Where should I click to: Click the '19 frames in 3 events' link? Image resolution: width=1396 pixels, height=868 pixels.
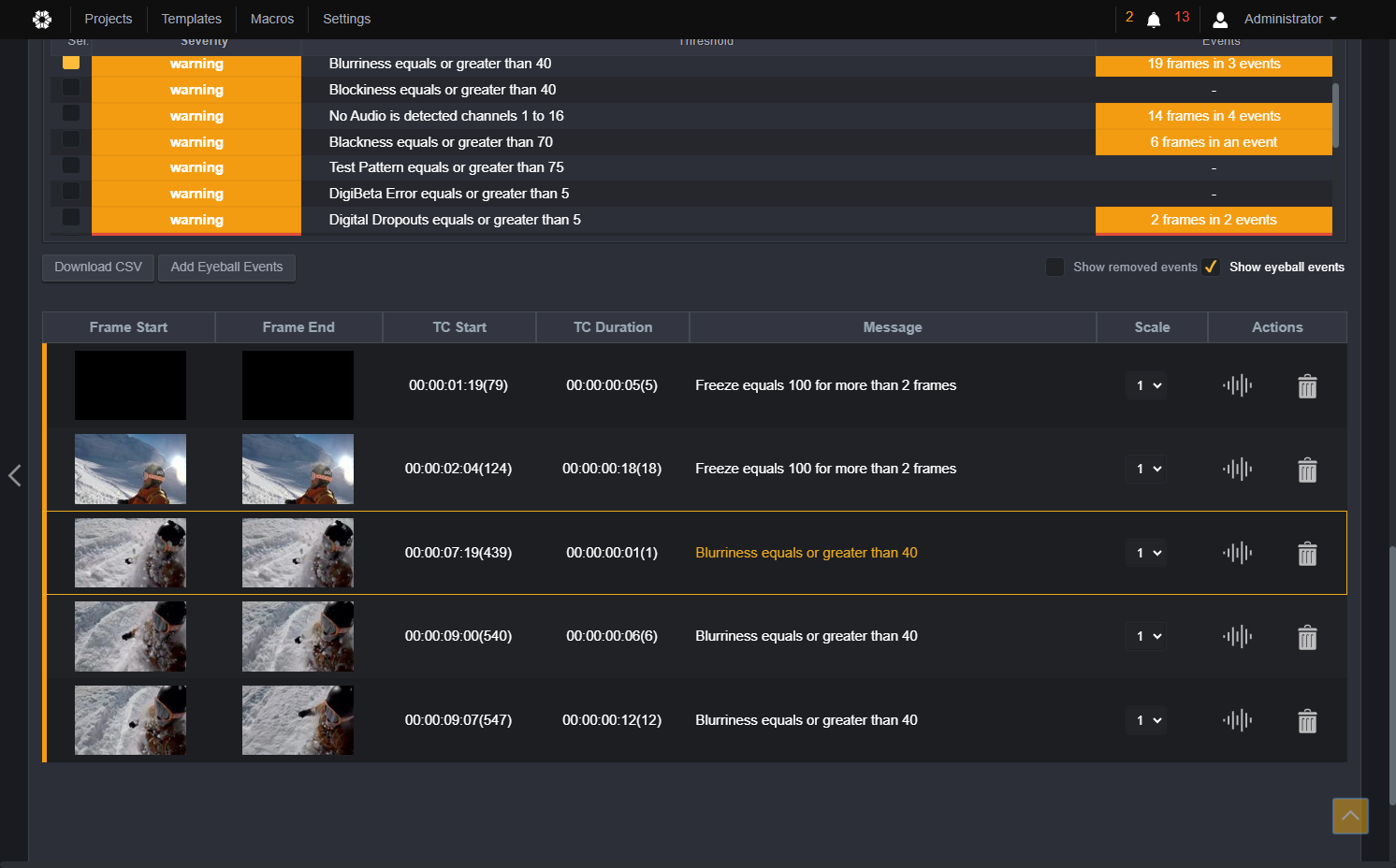coord(1214,64)
